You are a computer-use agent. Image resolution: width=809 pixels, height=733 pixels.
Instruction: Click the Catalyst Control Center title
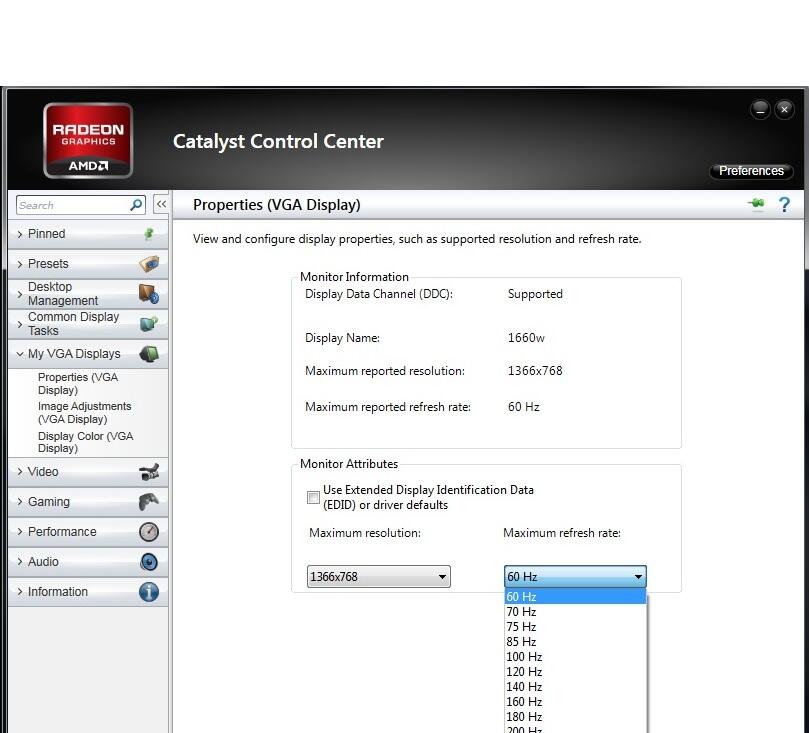point(278,141)
